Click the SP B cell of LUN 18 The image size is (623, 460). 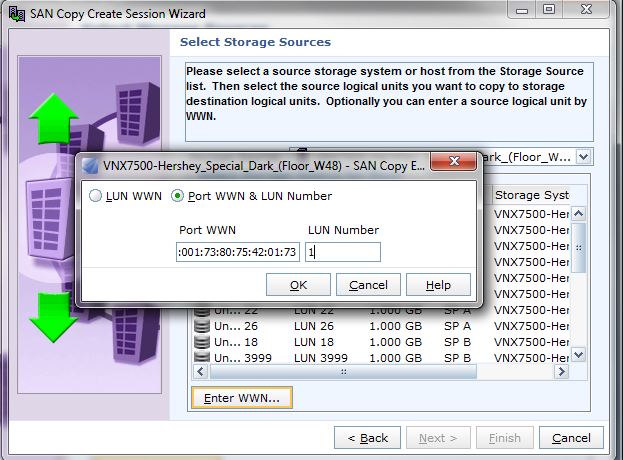tap(457, 342)
